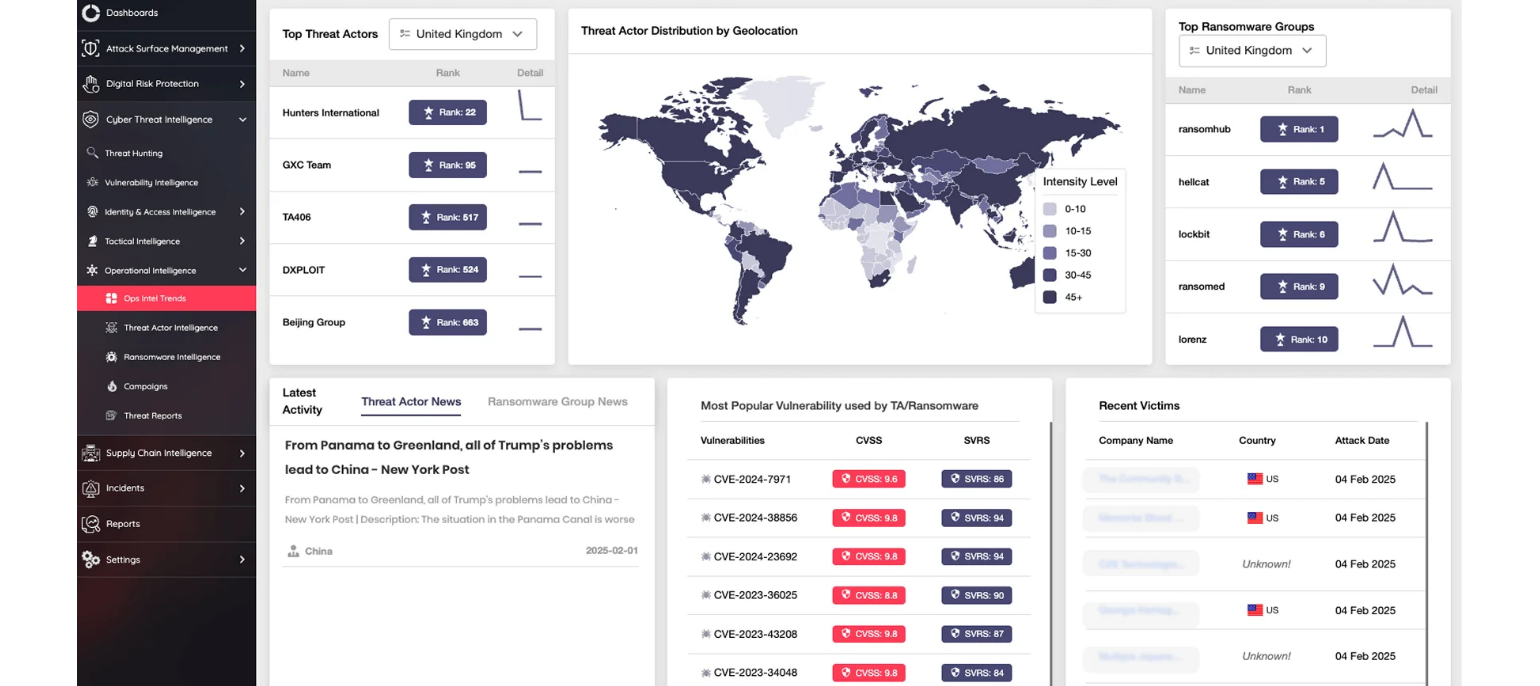The height and width of the screenshot is (686, 1540).
Task: Click the Digital Risk Protection hand icon
Action: pos(91,84)
